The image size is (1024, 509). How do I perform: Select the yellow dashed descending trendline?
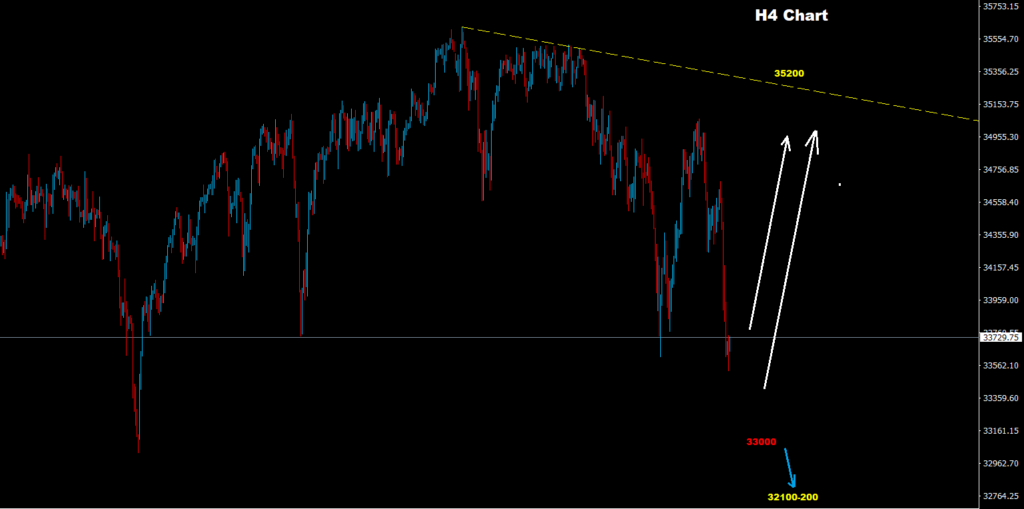(720, 74)
